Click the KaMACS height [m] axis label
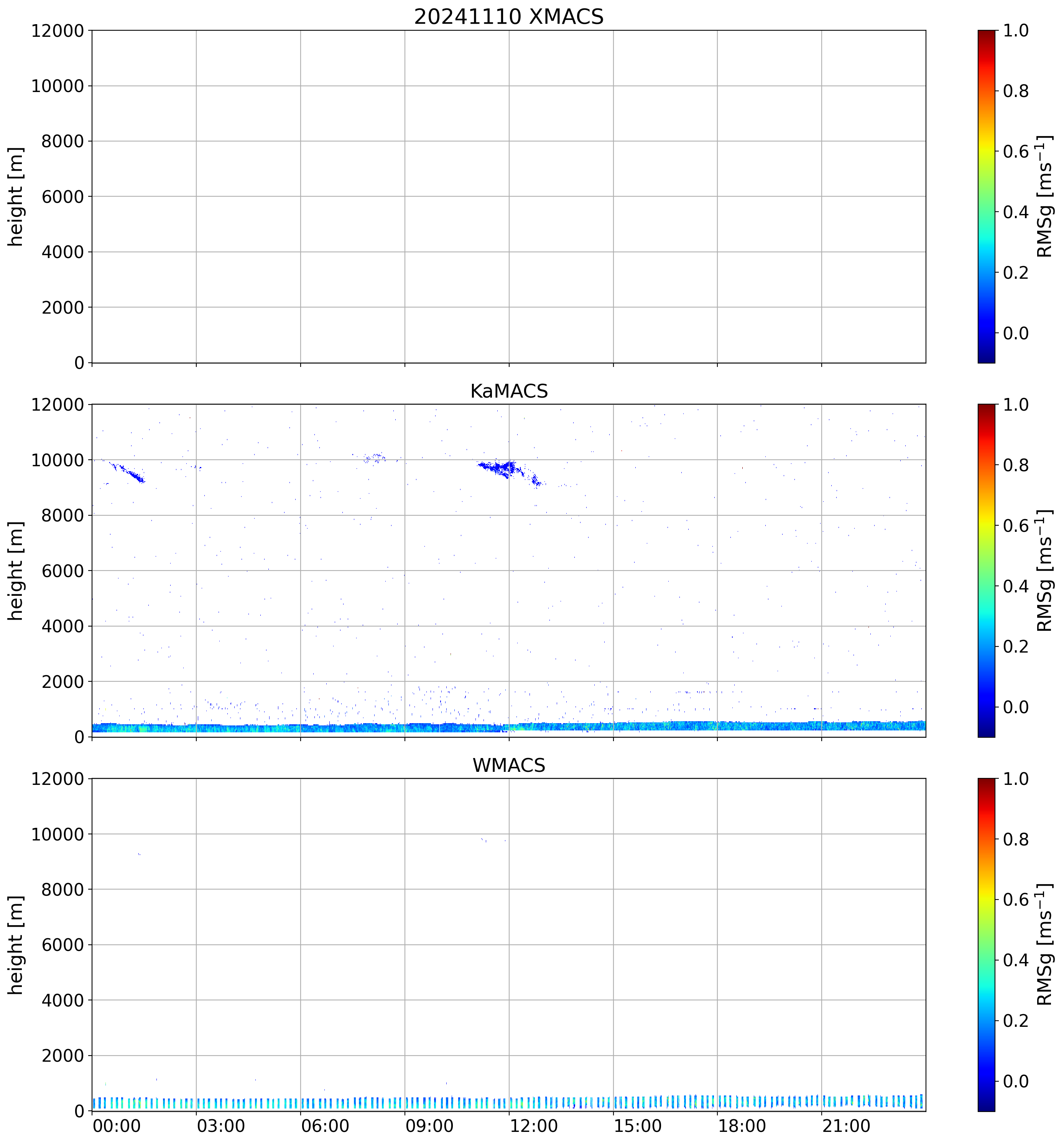This screenshot has height=1143, width=1064. 16,571
